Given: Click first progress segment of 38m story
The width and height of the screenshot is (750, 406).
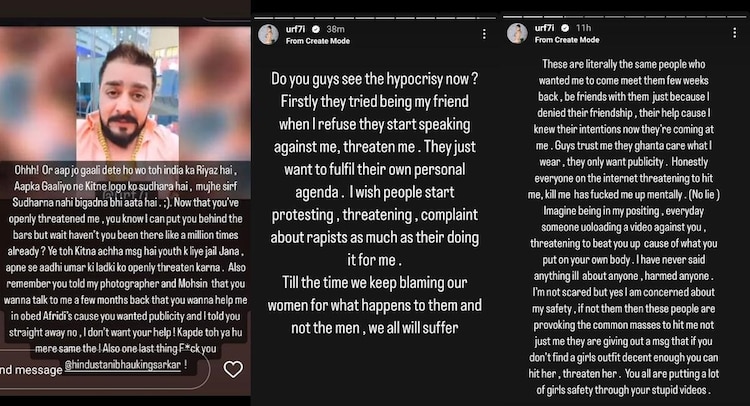Looking at the screenshot, I should click(x=264, y=18).
